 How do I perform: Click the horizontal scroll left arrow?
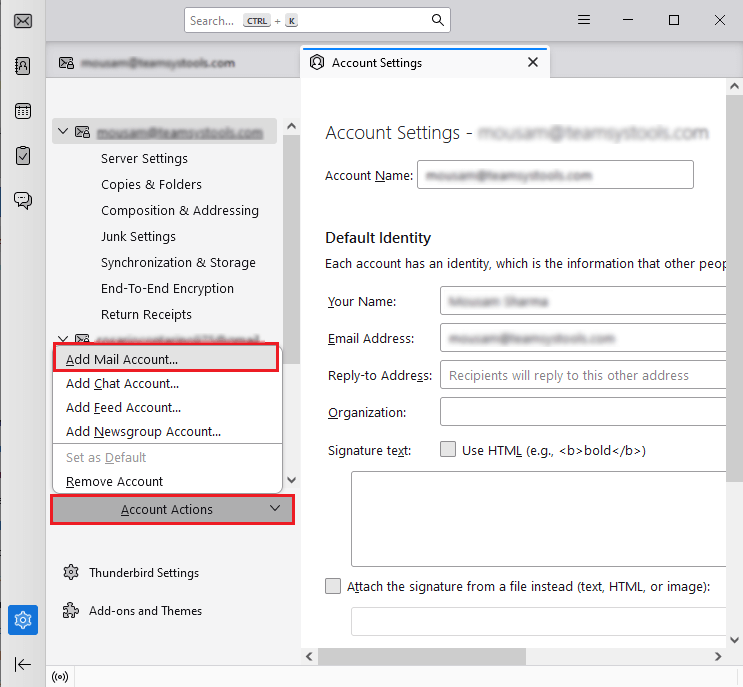[x=309, y=656]
